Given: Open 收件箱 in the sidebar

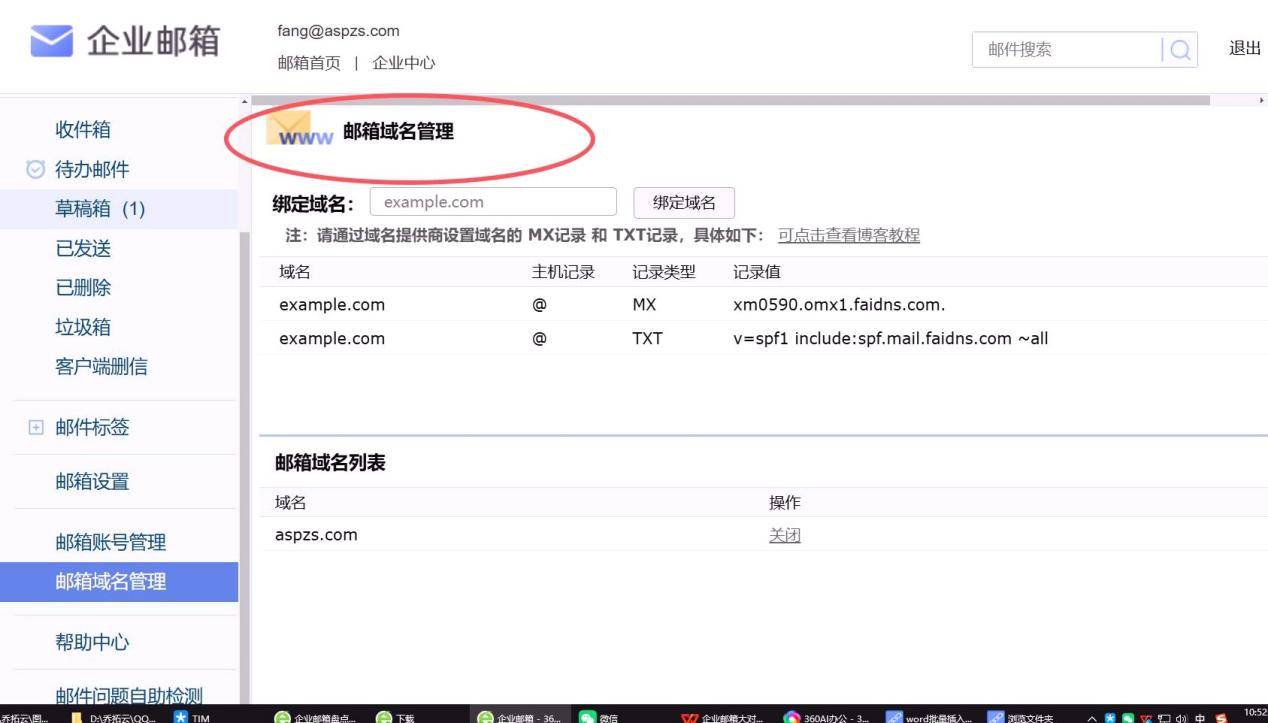Looking at the screenshot, I should click(x=83, y=130).
